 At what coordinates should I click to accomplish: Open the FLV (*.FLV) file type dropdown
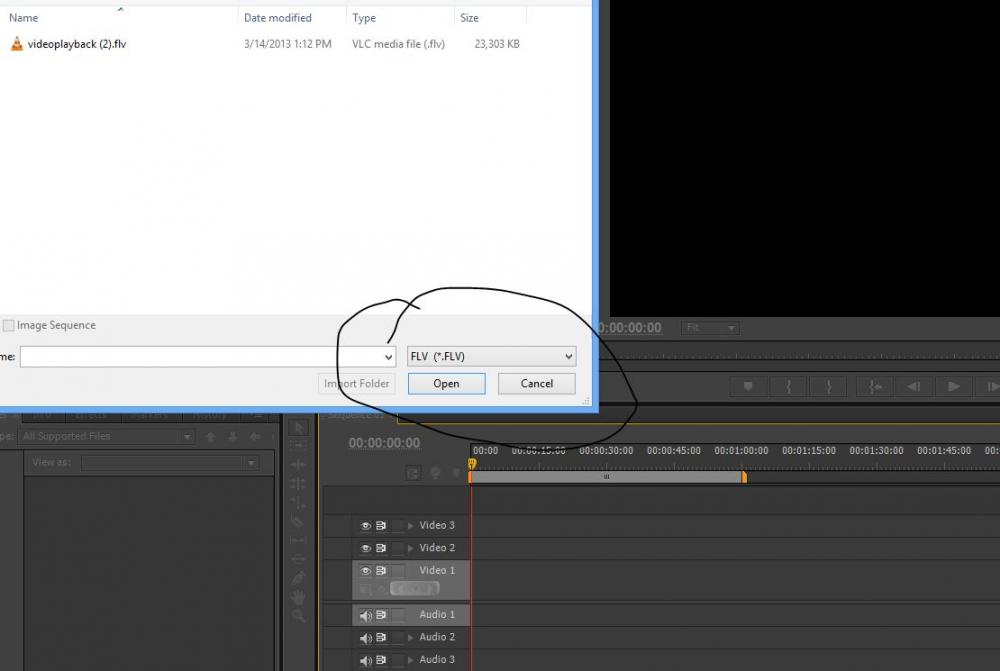pyautogui.click(x=492, y=356)
